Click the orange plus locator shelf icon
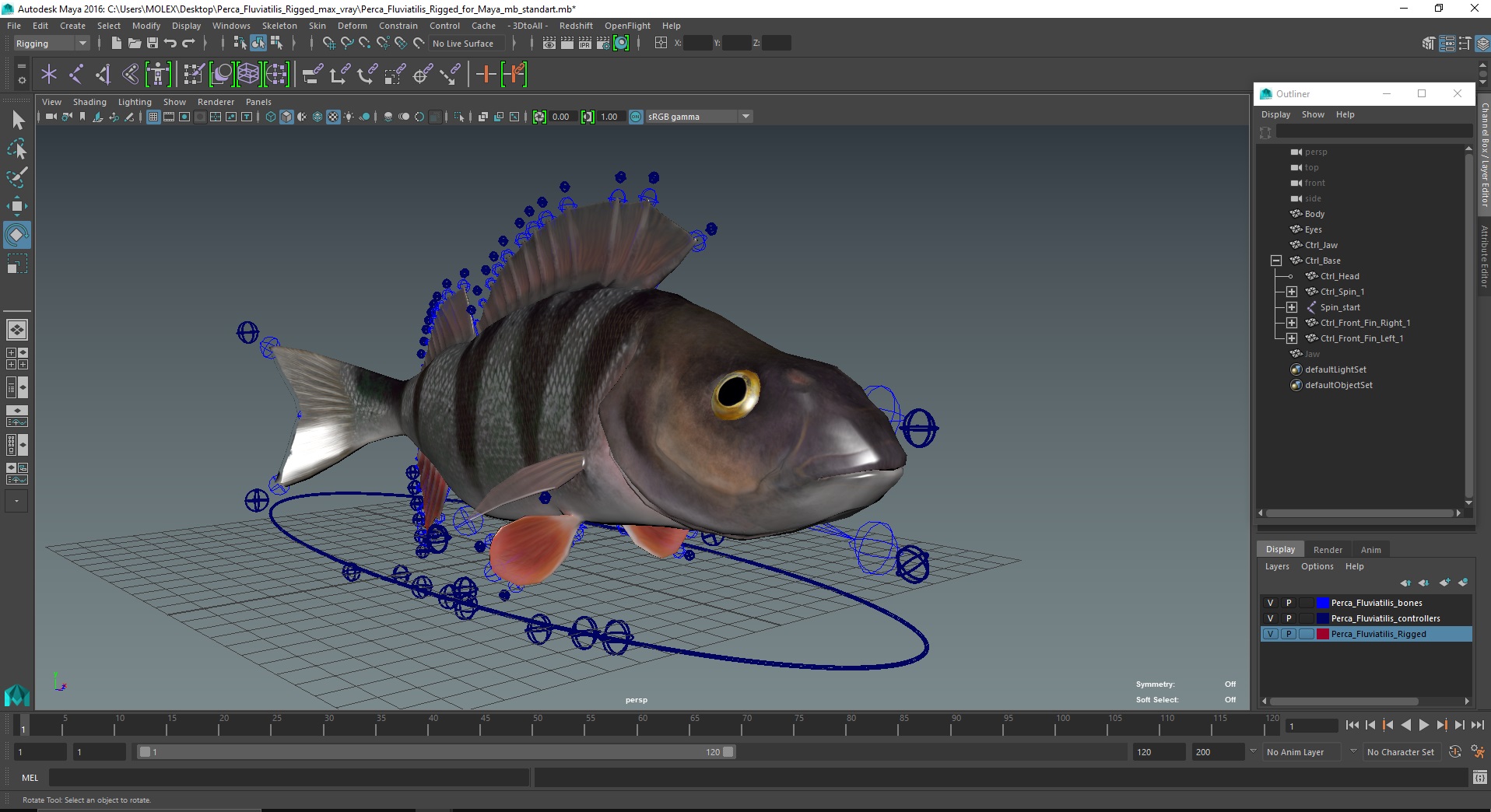 [486, 75]
